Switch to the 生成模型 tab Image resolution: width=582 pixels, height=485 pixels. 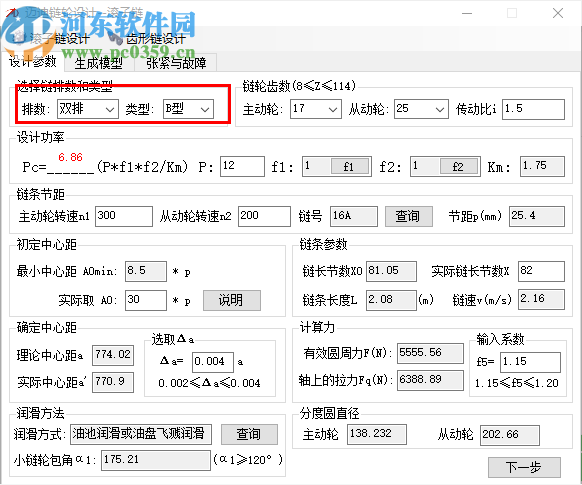click(98, 63)
